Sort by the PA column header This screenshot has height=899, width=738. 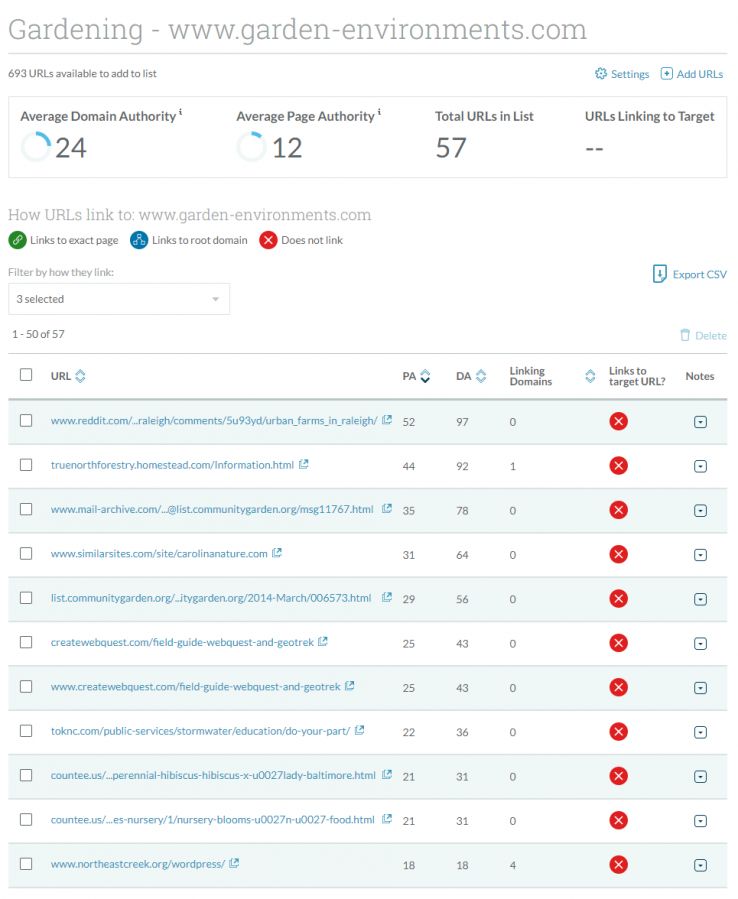click(x=425, y=376)
